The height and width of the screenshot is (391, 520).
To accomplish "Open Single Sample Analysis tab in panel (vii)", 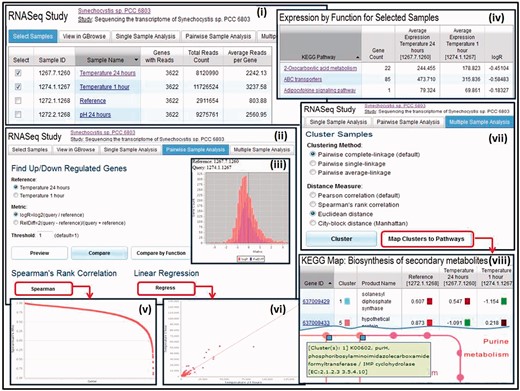I will 338,122.
